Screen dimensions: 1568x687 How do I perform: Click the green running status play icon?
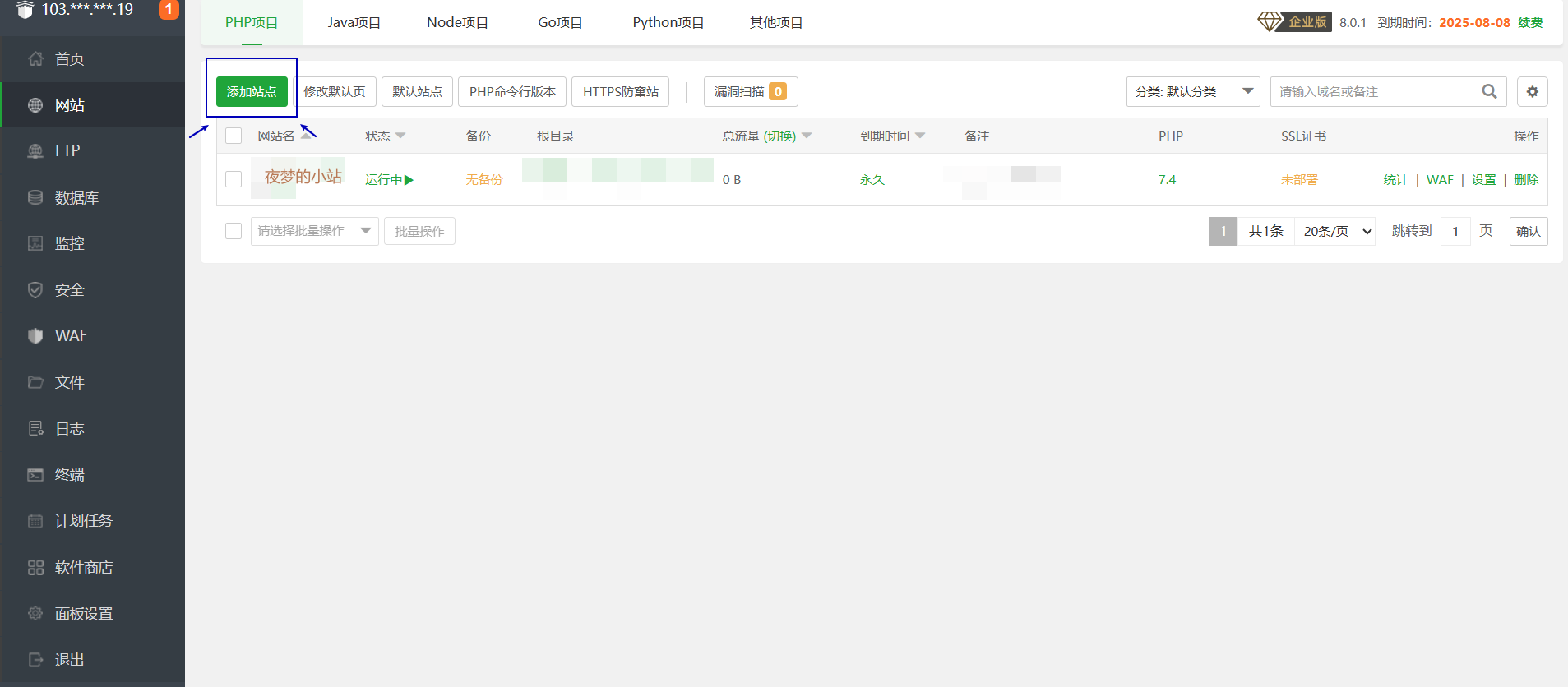point(409,180)
